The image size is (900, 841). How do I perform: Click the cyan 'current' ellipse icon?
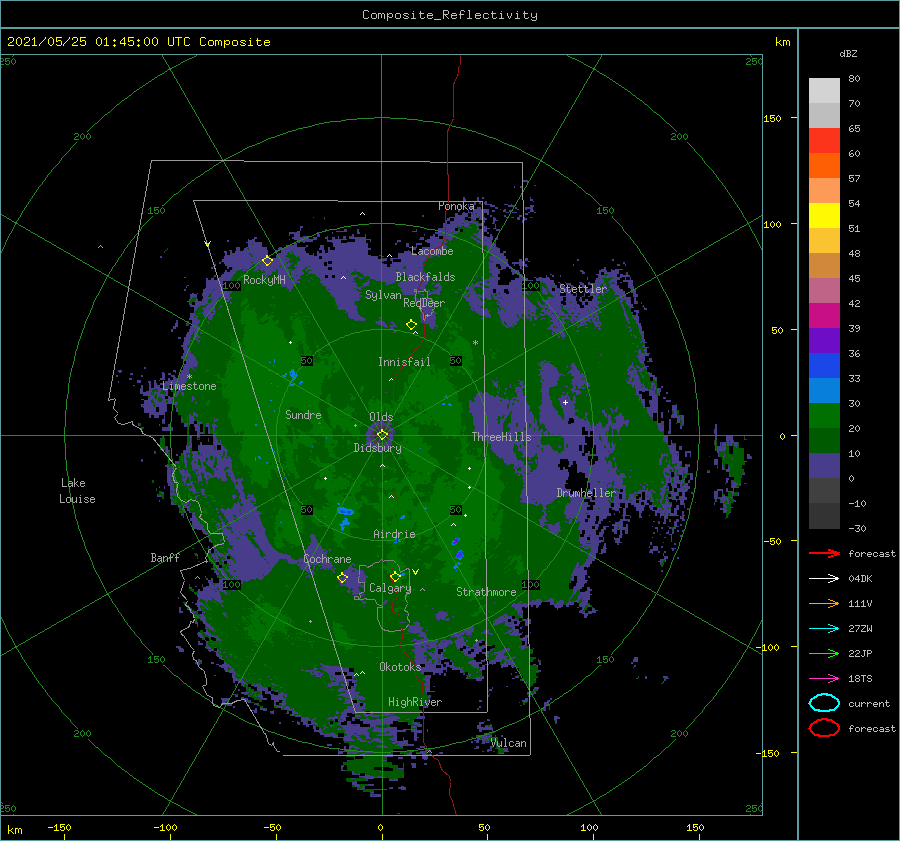[824, 703]
